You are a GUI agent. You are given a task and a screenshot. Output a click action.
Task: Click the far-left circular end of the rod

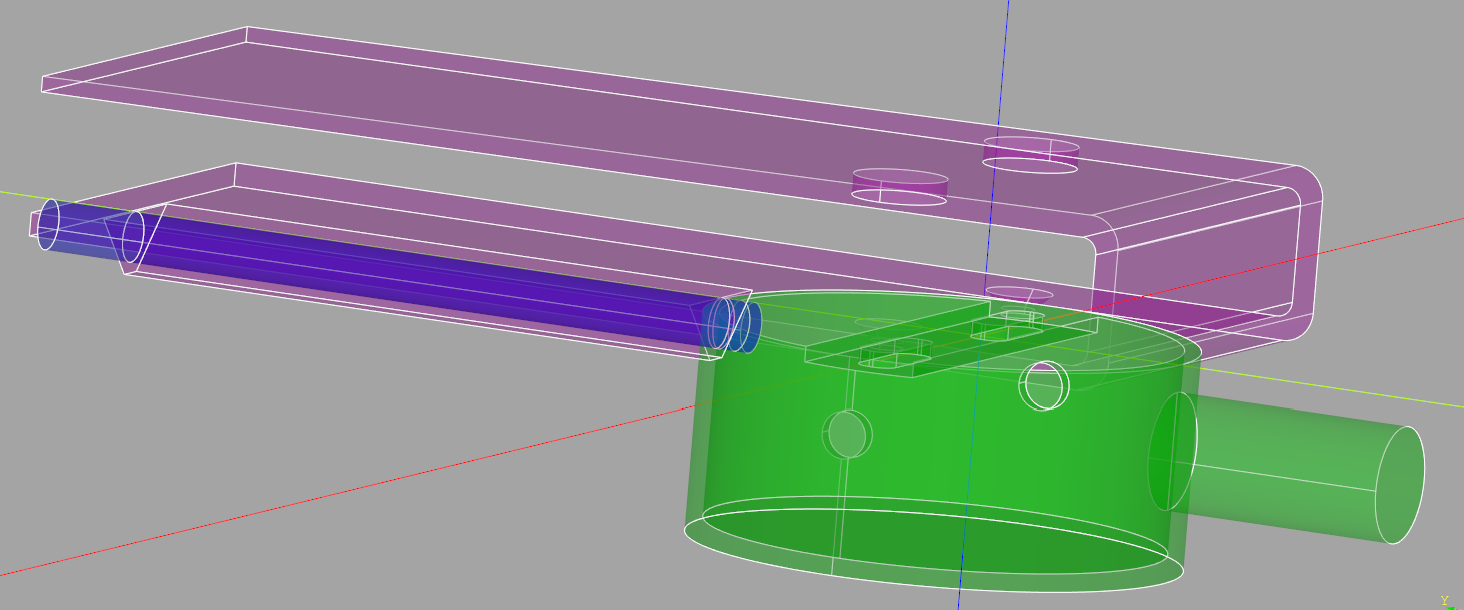[48, 224]
